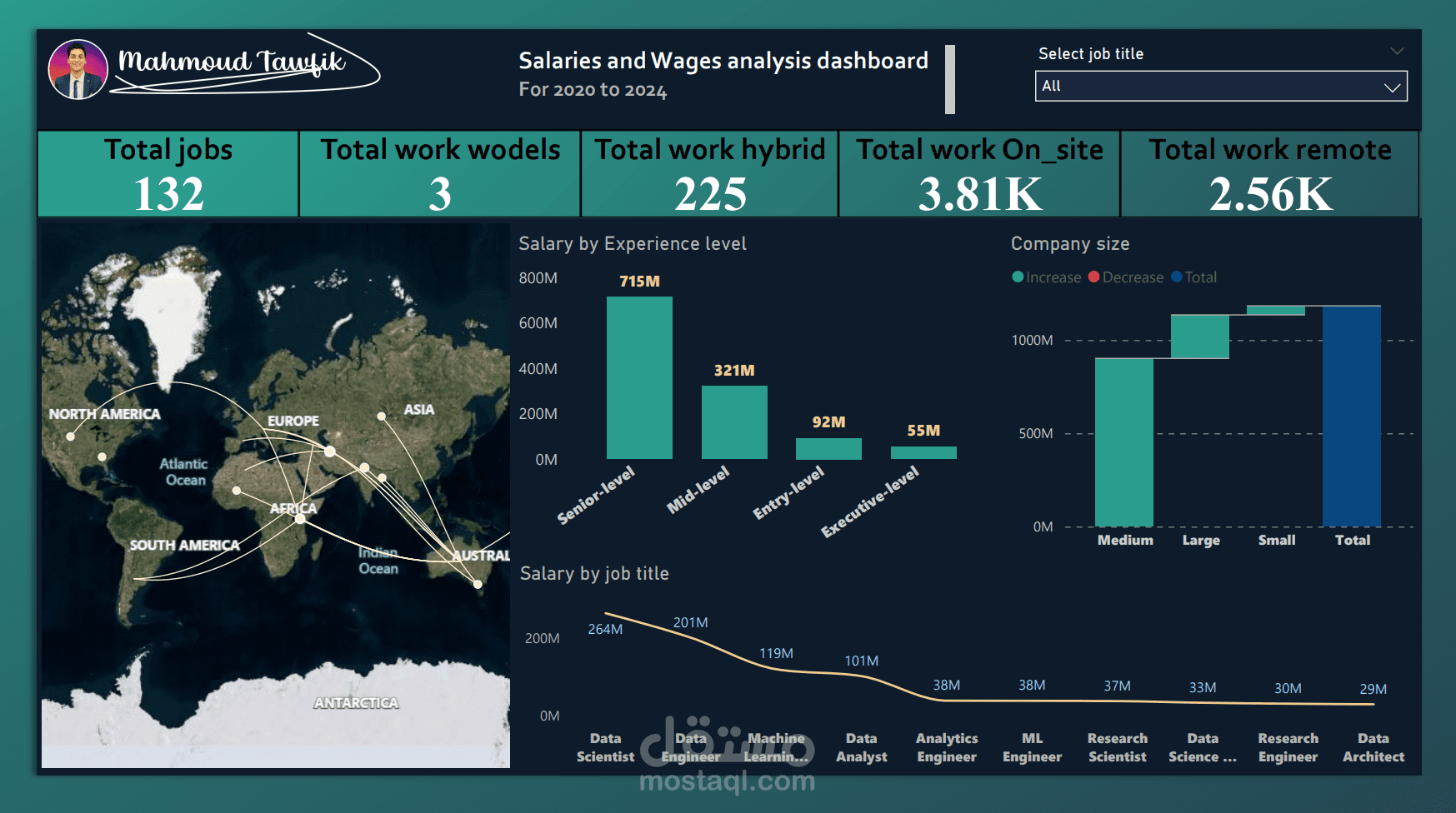The image size is (1456, 813).
Task: Click the SOUTH AMERICA map label
Action: (x=184, y=545)
